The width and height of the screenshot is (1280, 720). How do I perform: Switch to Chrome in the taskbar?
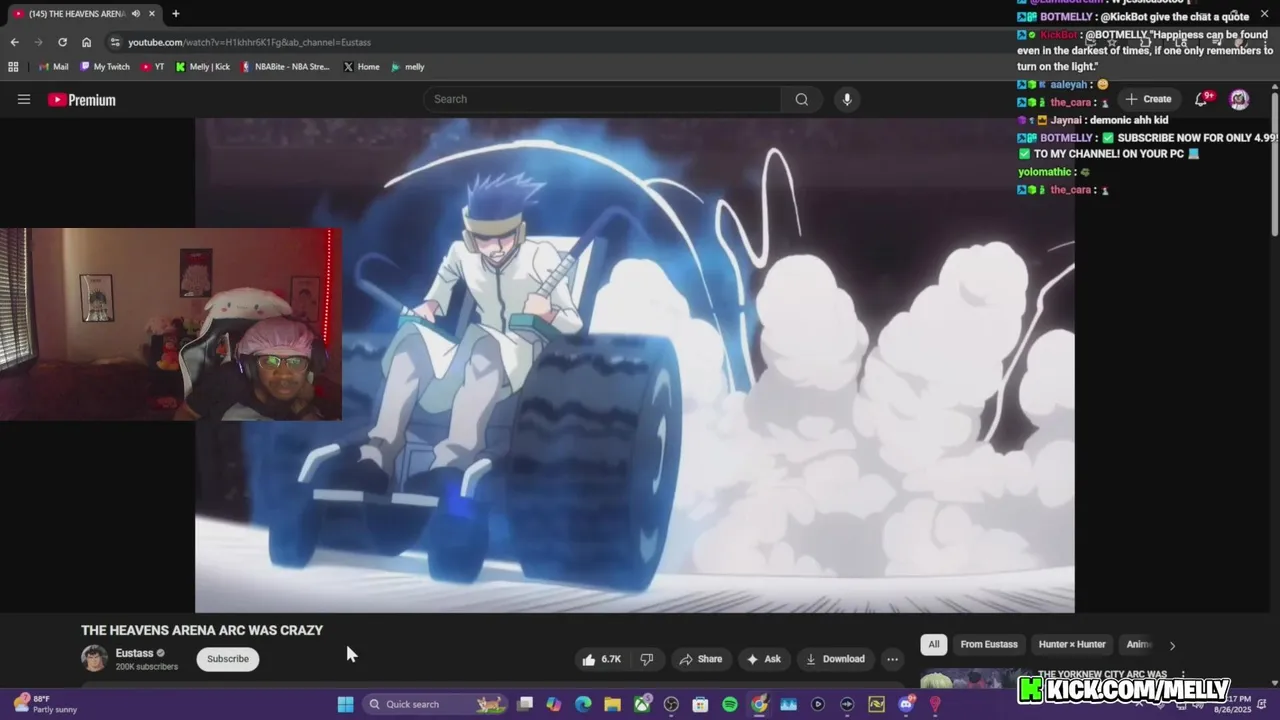pyautogui.click(x=759, y=704)
